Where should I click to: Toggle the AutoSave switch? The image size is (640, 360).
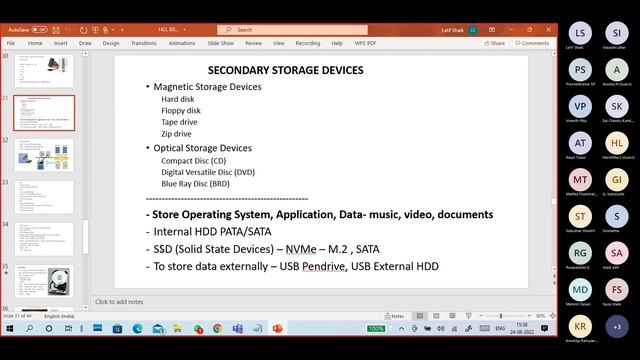[40, 30]
